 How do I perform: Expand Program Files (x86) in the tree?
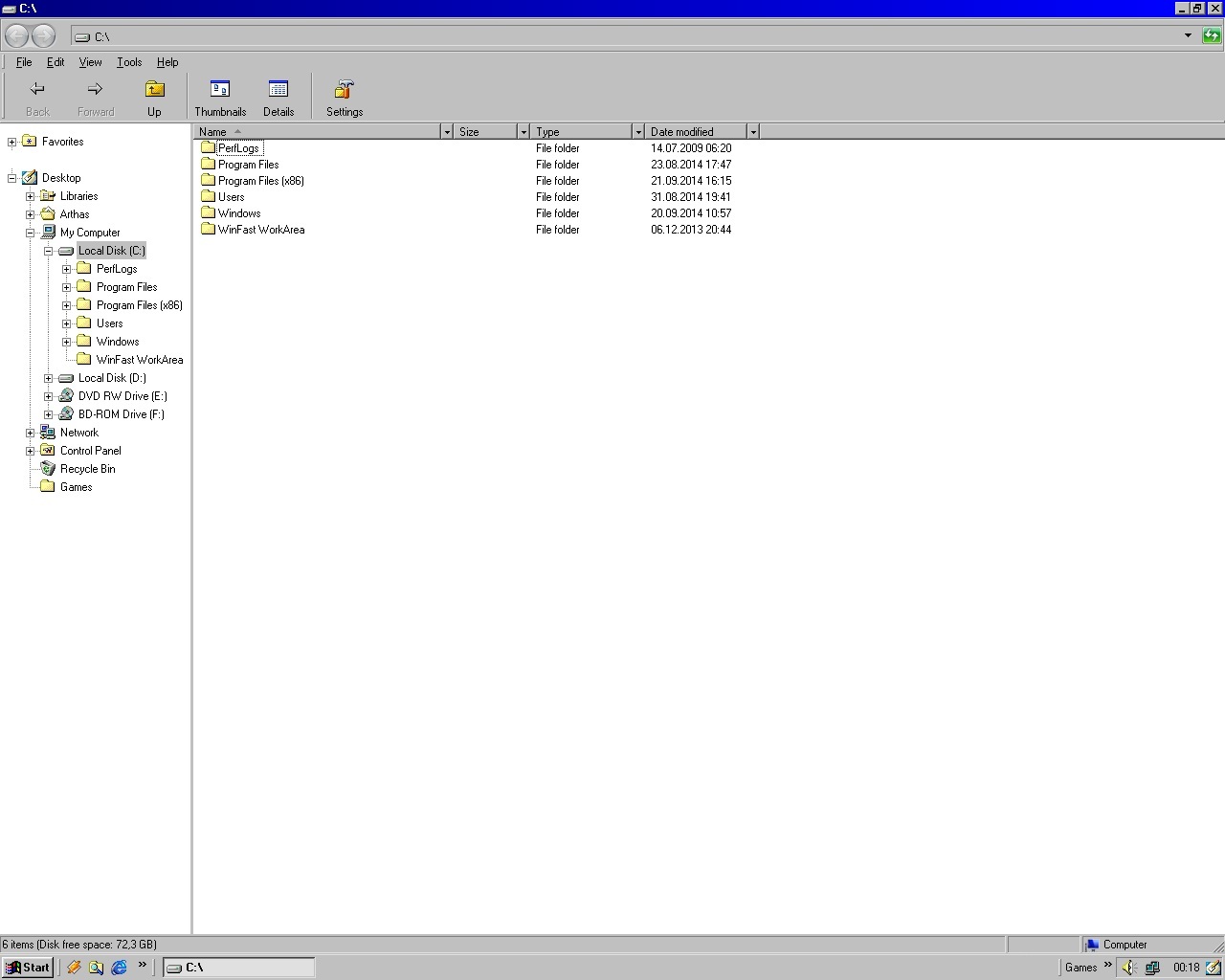(67, 305)
